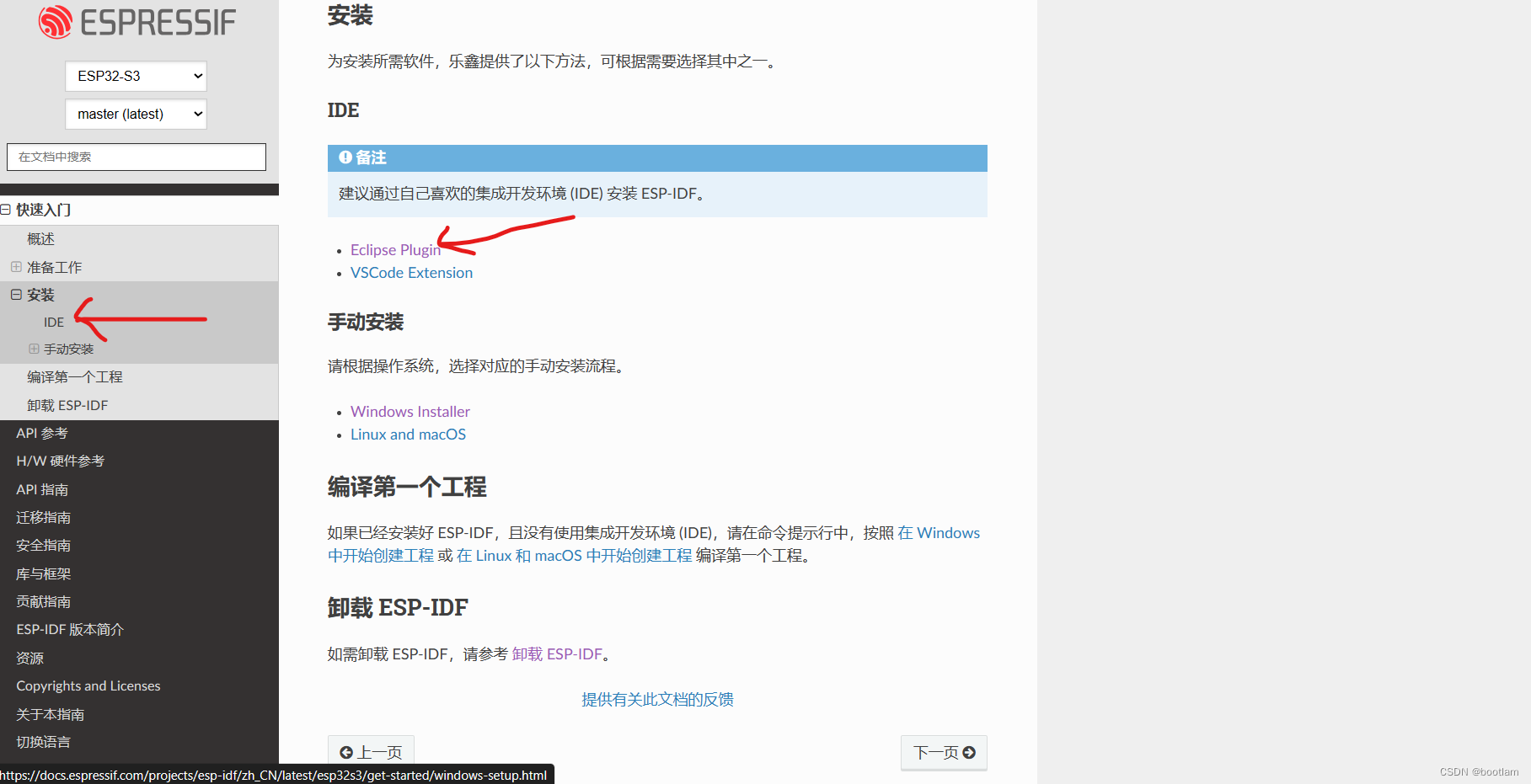Click the 安装 main heading
Viewport: 1531px width, 784px height.
(351, 15)
